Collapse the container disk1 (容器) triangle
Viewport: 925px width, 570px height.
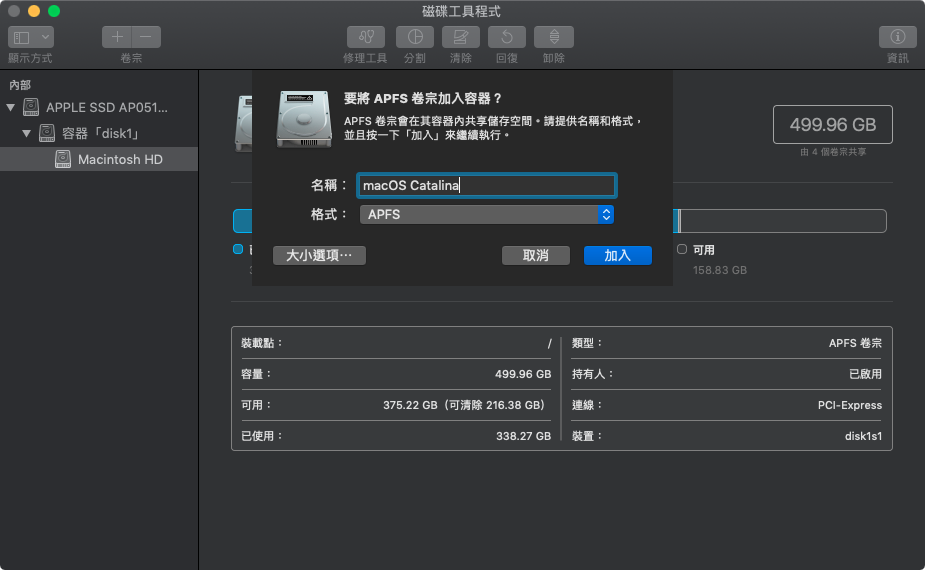tap(28, 133)
